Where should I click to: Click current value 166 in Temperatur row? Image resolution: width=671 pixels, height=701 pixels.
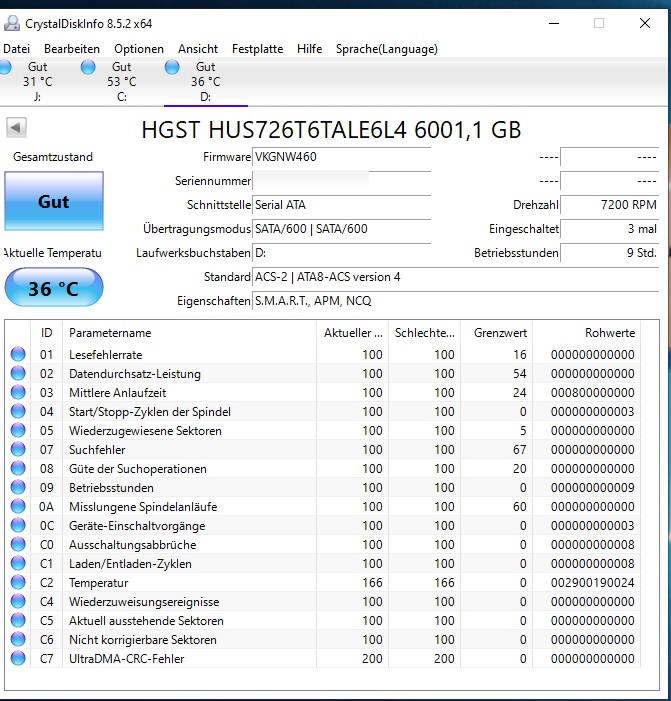pos(372,583)
